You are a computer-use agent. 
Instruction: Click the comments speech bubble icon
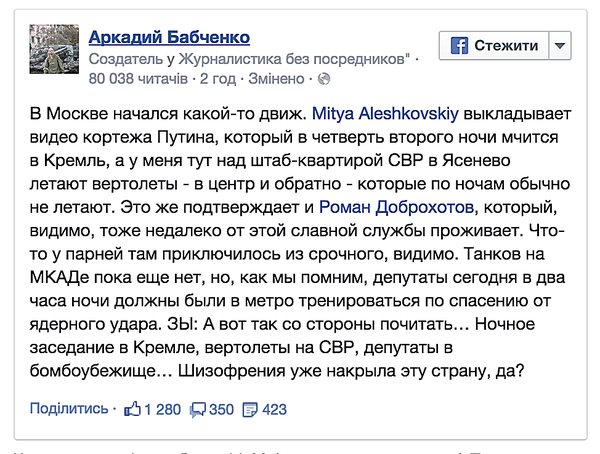point(197,408)
